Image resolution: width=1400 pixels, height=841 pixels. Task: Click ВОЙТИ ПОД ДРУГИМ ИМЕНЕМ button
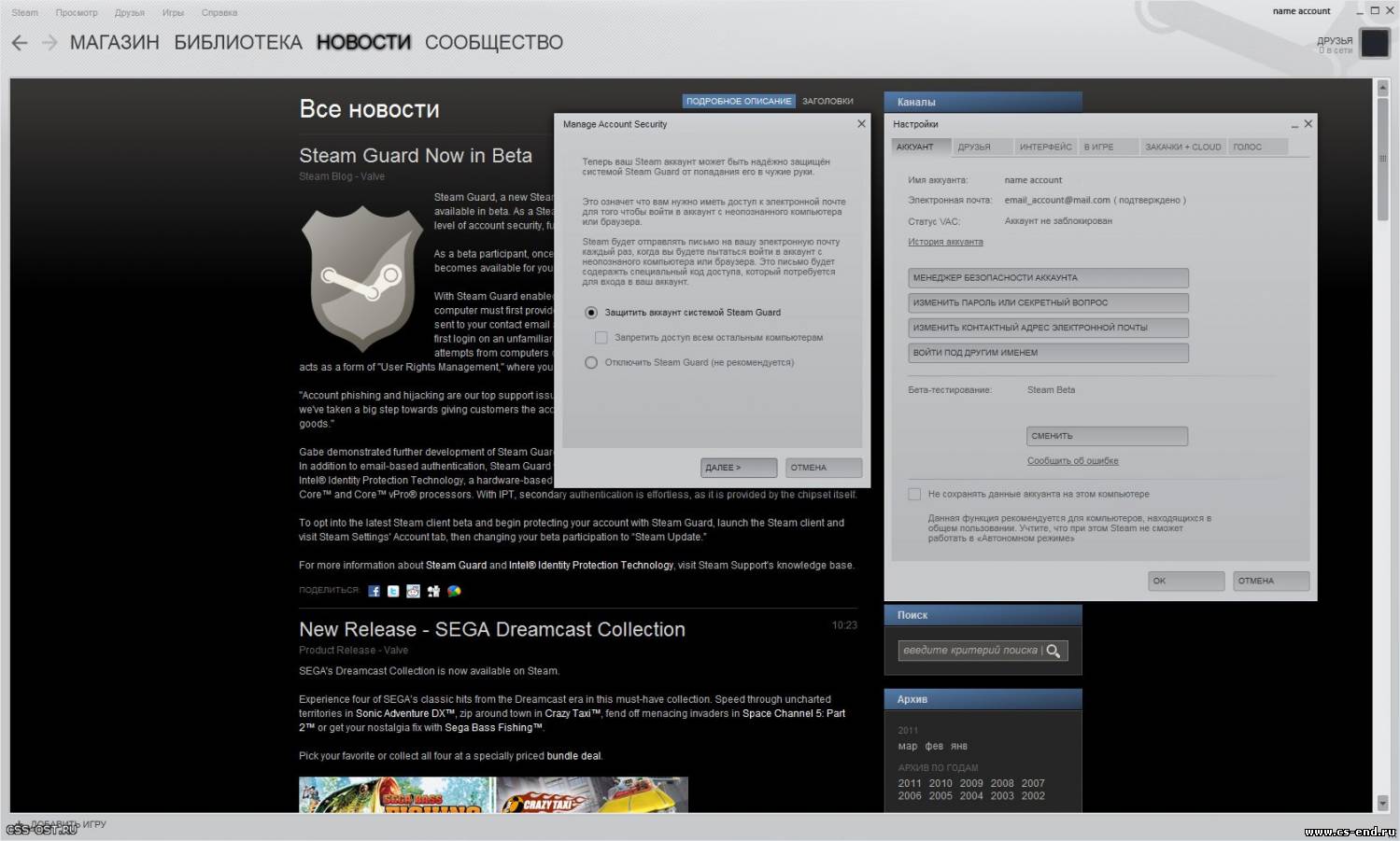click(x=1048, y=353)
